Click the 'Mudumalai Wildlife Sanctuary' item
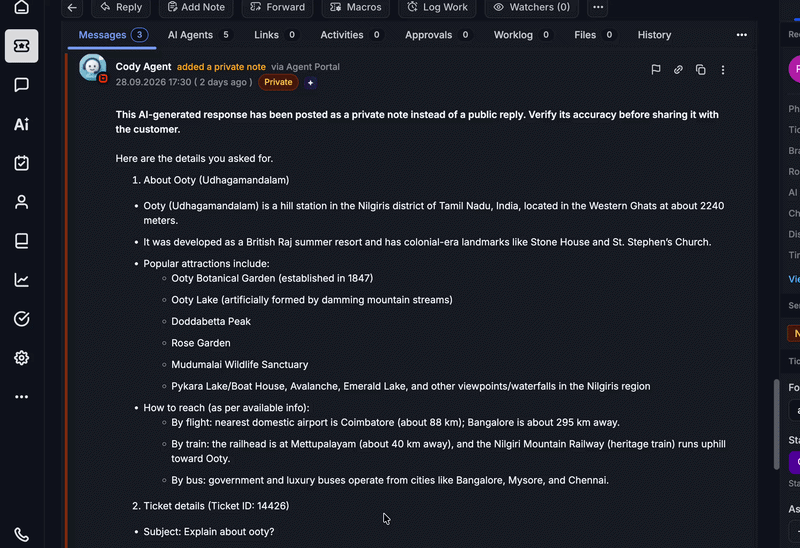Image resolution: width=800 pixels, height=548 pixels. tap(240, 364)
